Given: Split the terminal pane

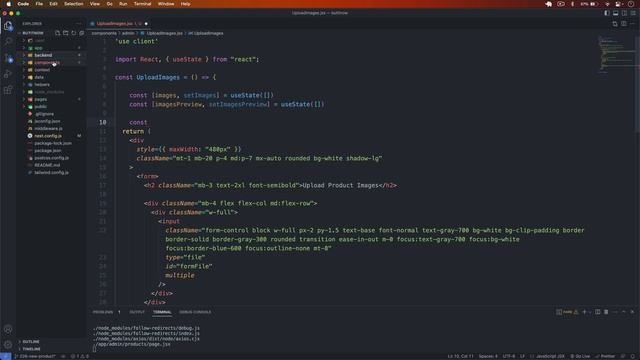Looking at the screenshot, I should pos(598,312).
